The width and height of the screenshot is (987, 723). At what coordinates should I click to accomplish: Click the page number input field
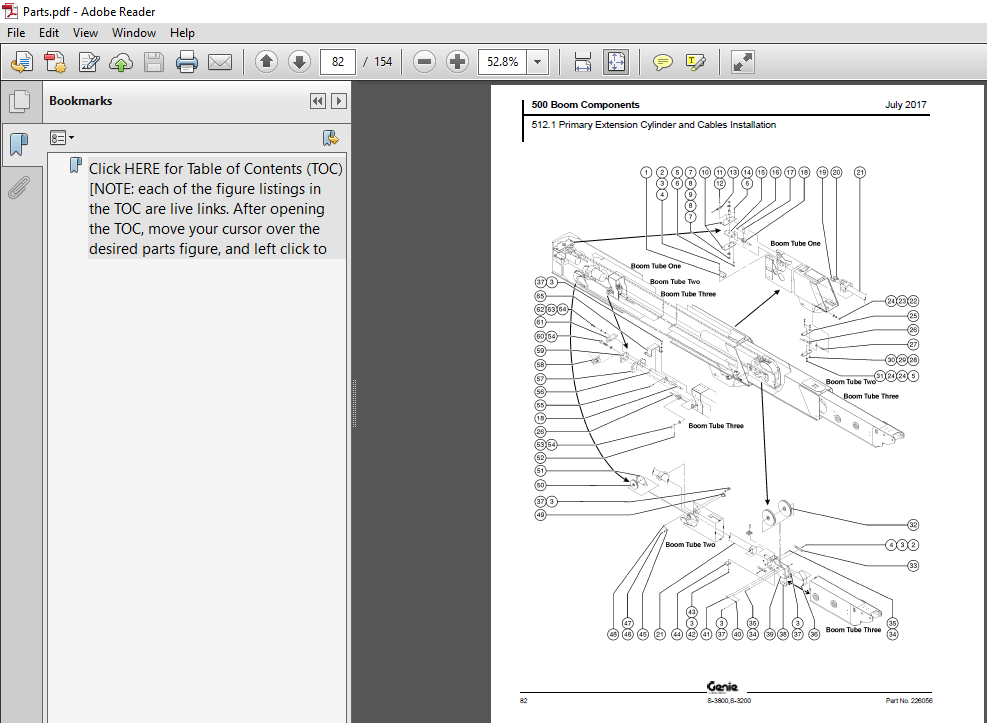click(x=338, y=62)
